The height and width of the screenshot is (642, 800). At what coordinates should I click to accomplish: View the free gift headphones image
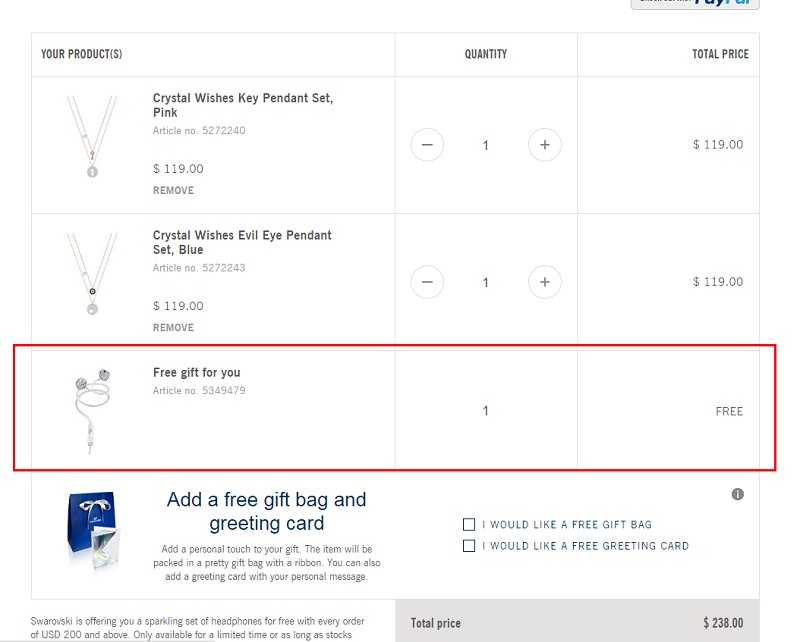(x=92, y=411)
